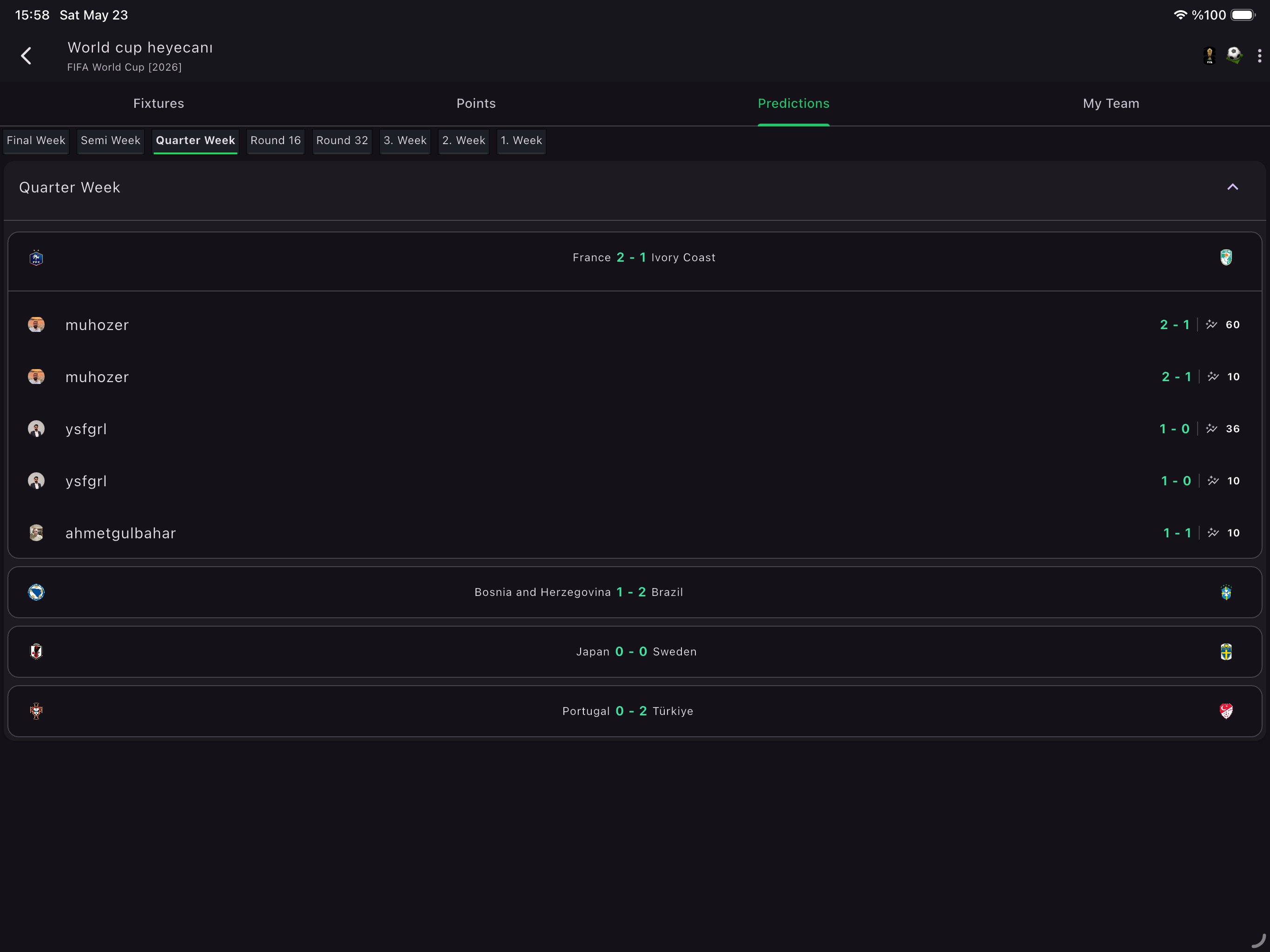The width and height of the screenshot is (1270, 952).
Task: Expand Portugal vs Türkiye match predictions
Action: pos(635,711)
